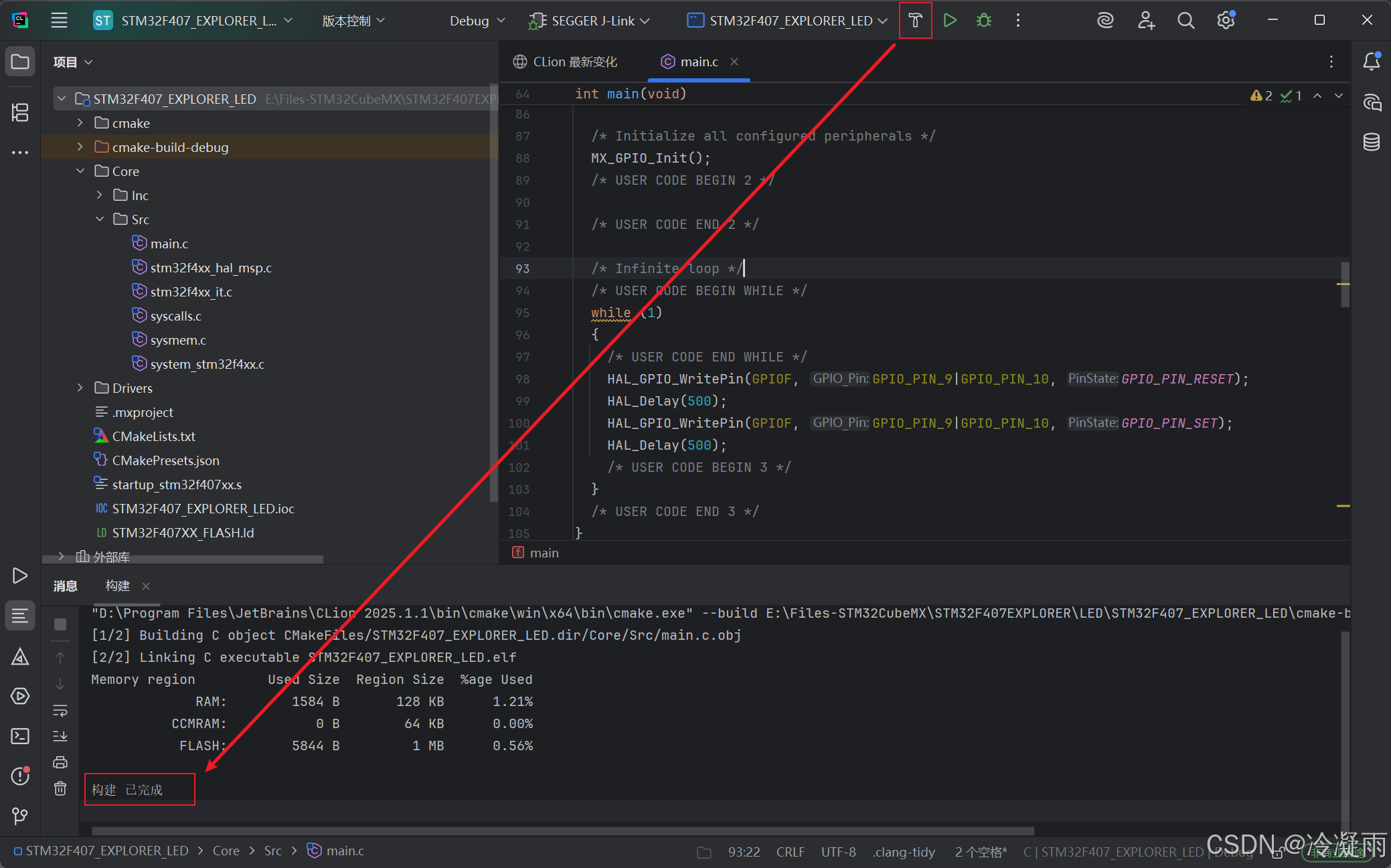Image resolution: width=1391 pixels, height=868 pixels.
Task: Toggle soft-wrap in build output
Action: pyautogui.click(x=60, y=710)
